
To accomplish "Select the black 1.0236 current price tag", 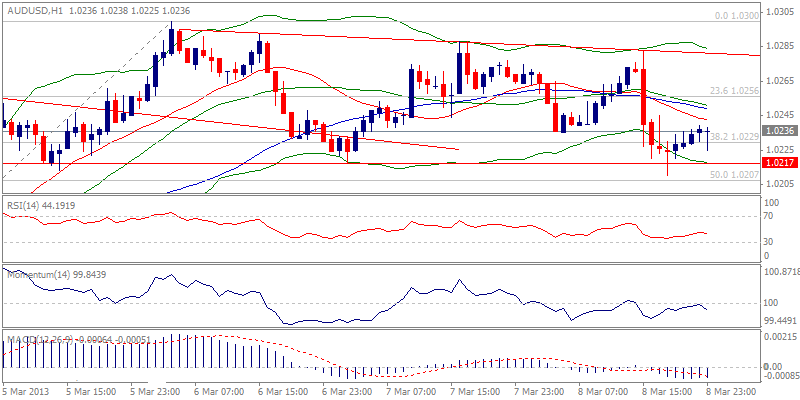I will pos(778,130).
